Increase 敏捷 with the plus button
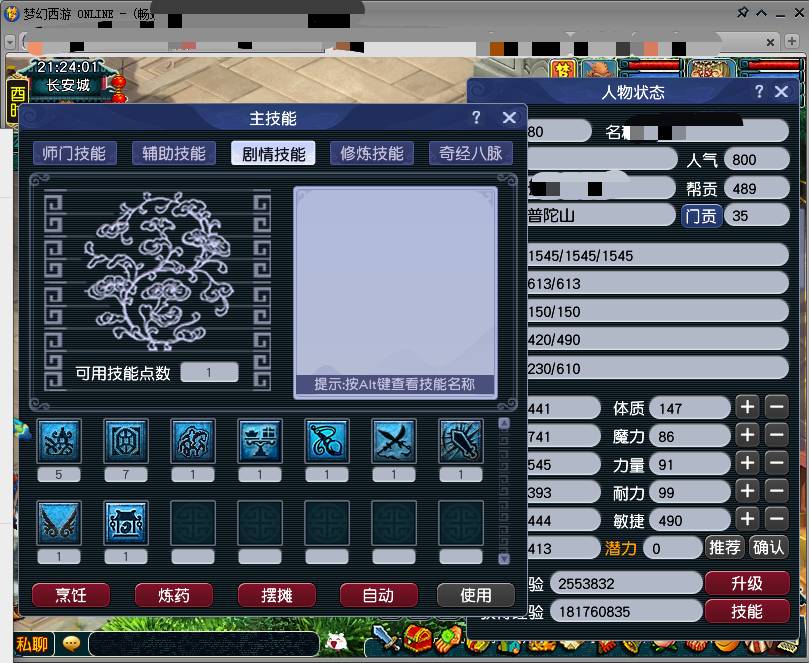809x663 pixels. coord(747,519)
